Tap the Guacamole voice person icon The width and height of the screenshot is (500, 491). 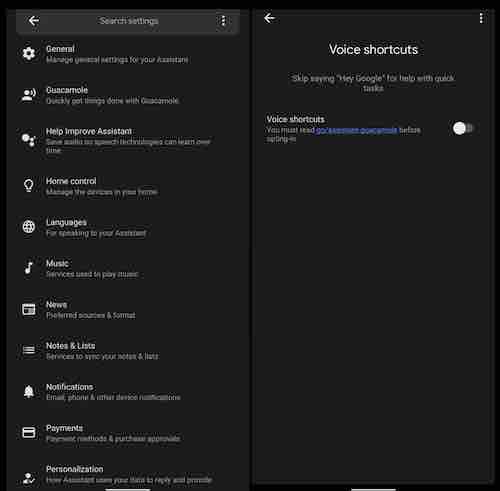coord(29,95)
